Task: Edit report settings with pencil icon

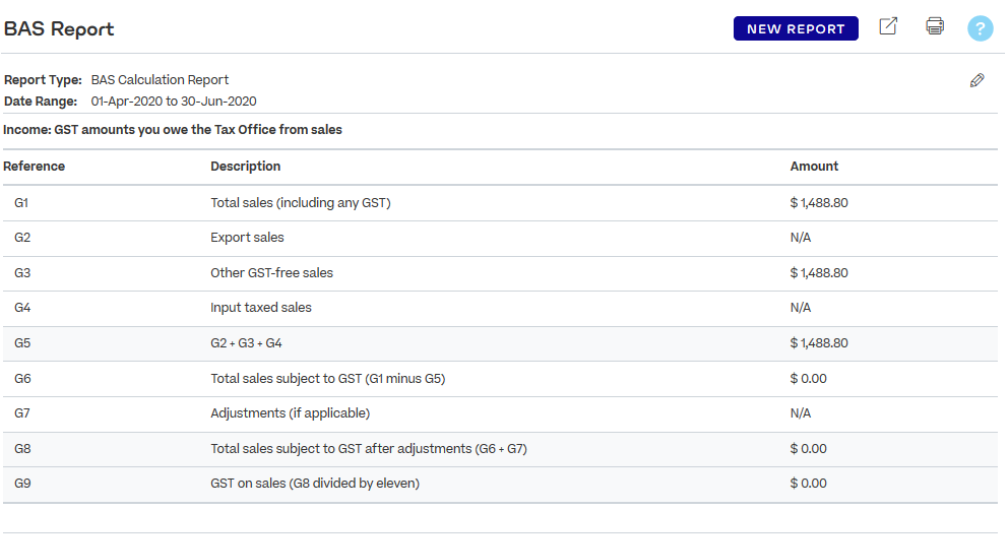Action: [977, 80]
